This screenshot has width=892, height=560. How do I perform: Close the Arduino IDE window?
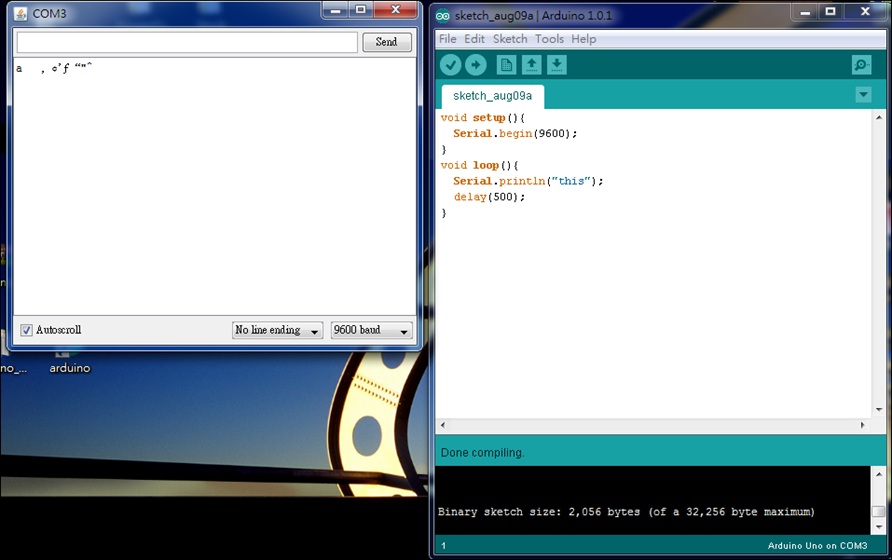point(865,12)
